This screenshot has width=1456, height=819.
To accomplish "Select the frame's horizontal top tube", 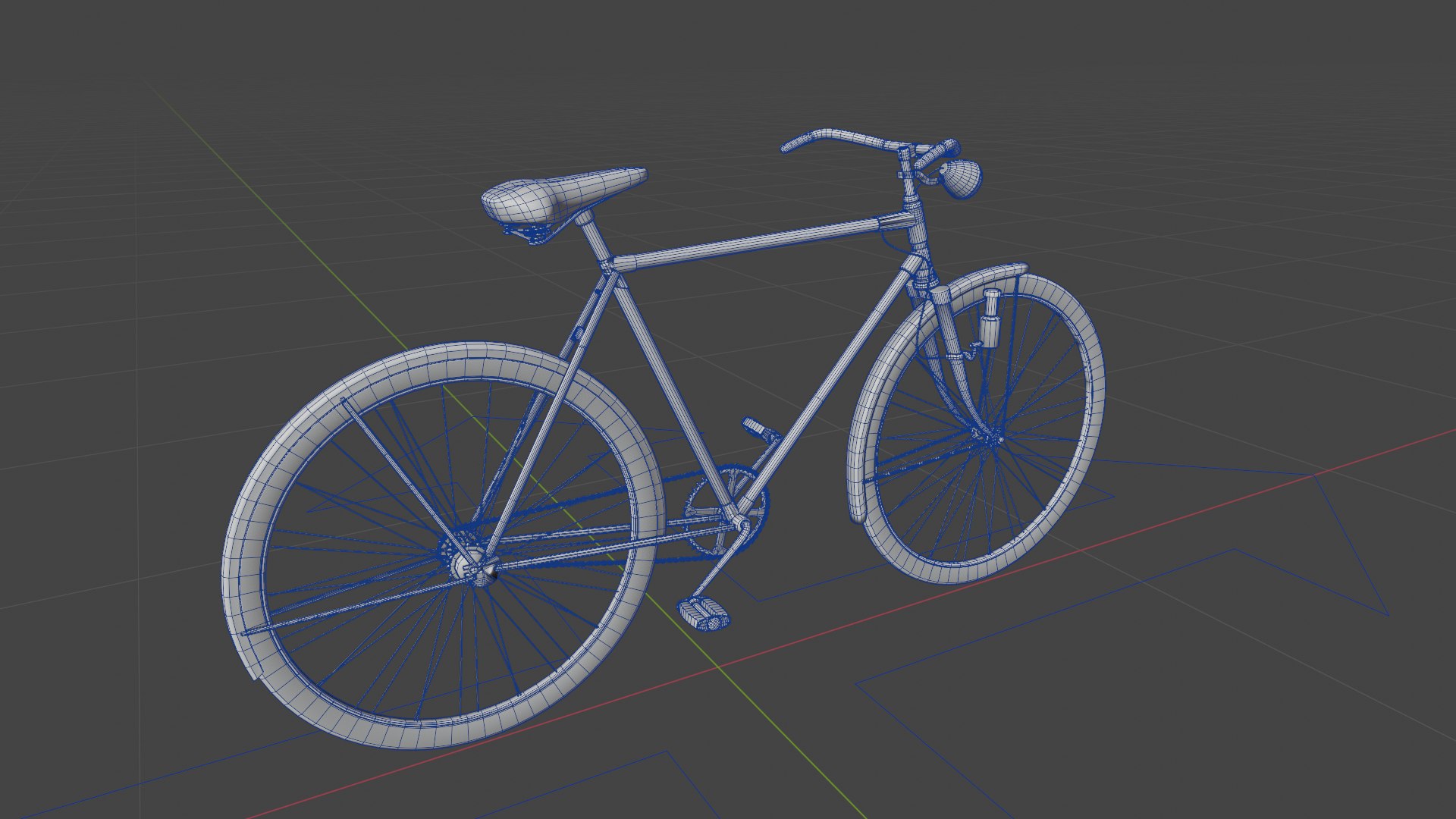I will 758,242.
